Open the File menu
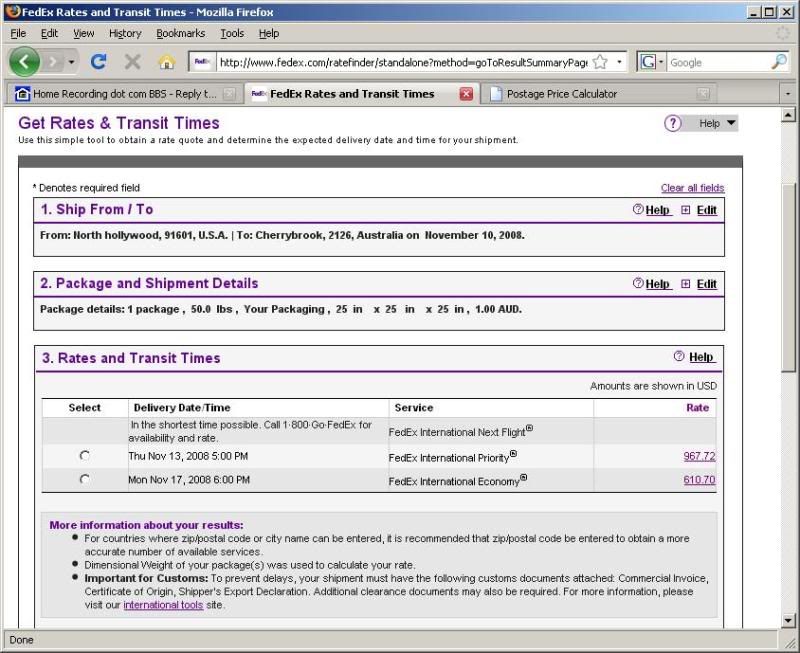The height and width of the screenshot is (653, 800). tap(18, 33)
